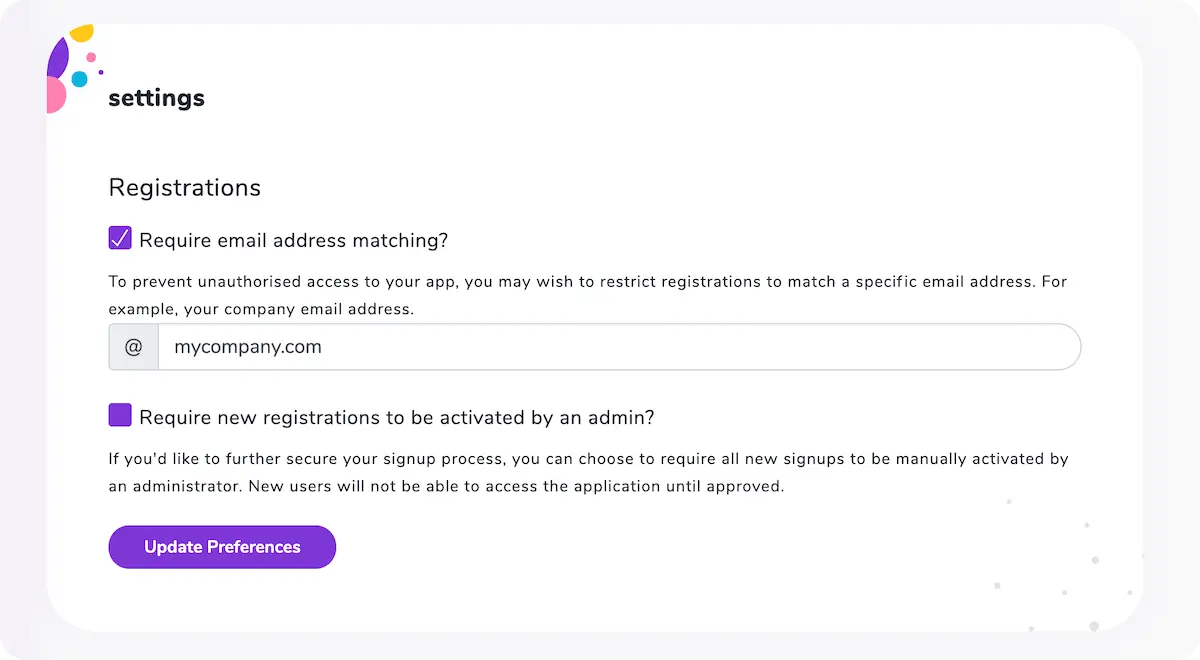1200x660 pixels.
Task: Click the large pink logo bubble
Action: pyautogui.click(x=55, y=95)
